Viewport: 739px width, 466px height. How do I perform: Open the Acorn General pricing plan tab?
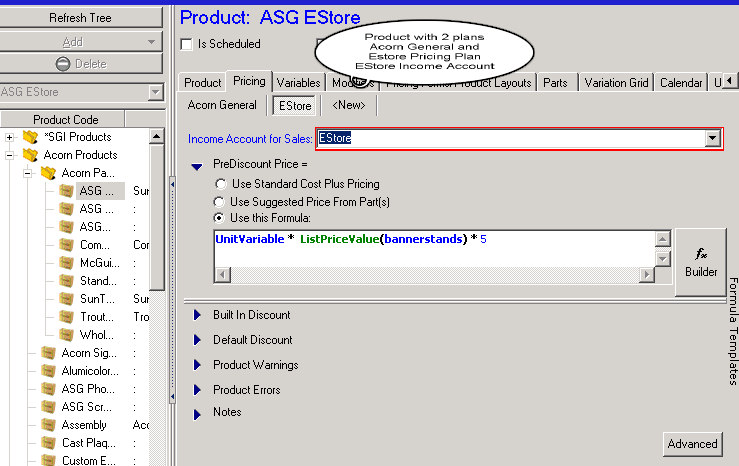[x=222, y=105]
